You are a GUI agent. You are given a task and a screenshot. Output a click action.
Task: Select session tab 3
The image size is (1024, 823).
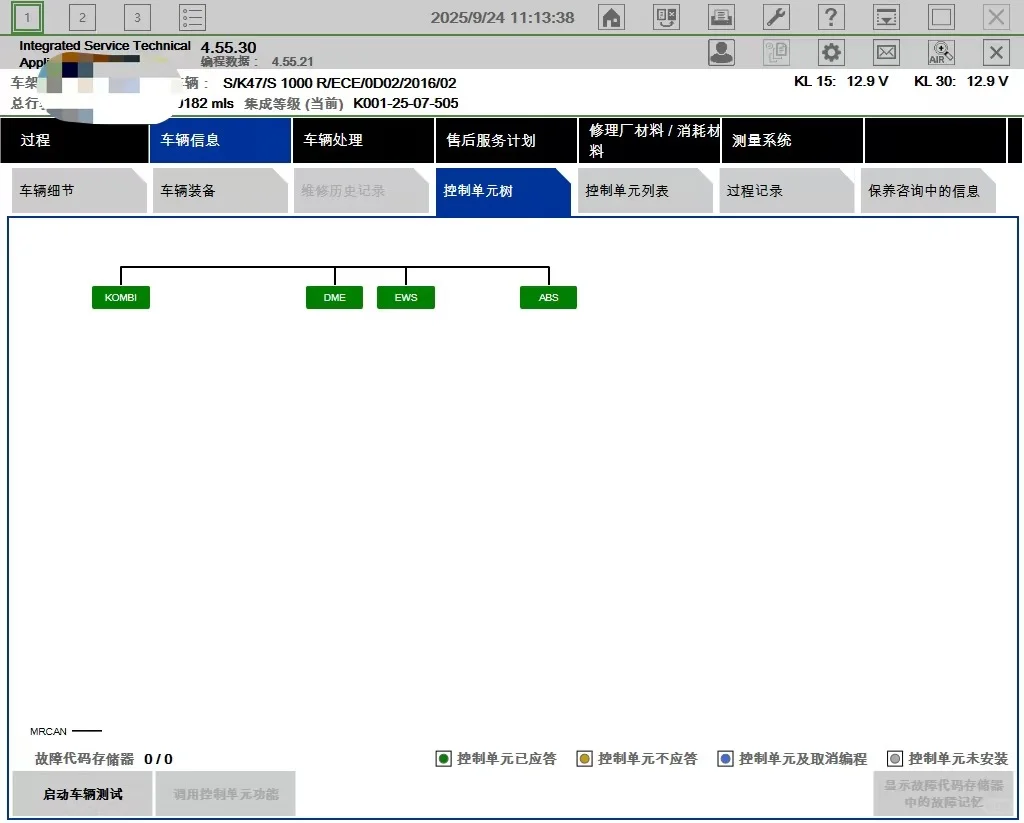click(x=137, y=18)
